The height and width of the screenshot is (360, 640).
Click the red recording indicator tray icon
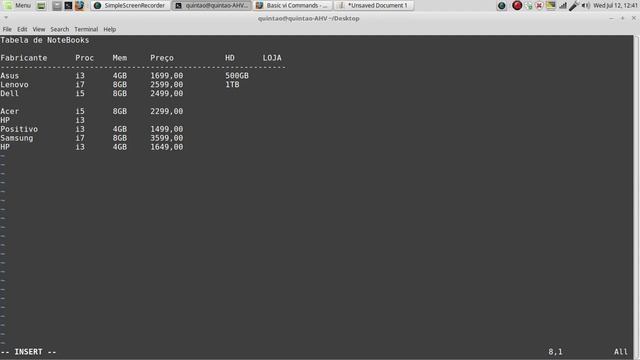pyautogui.click(x=517, y=5)
